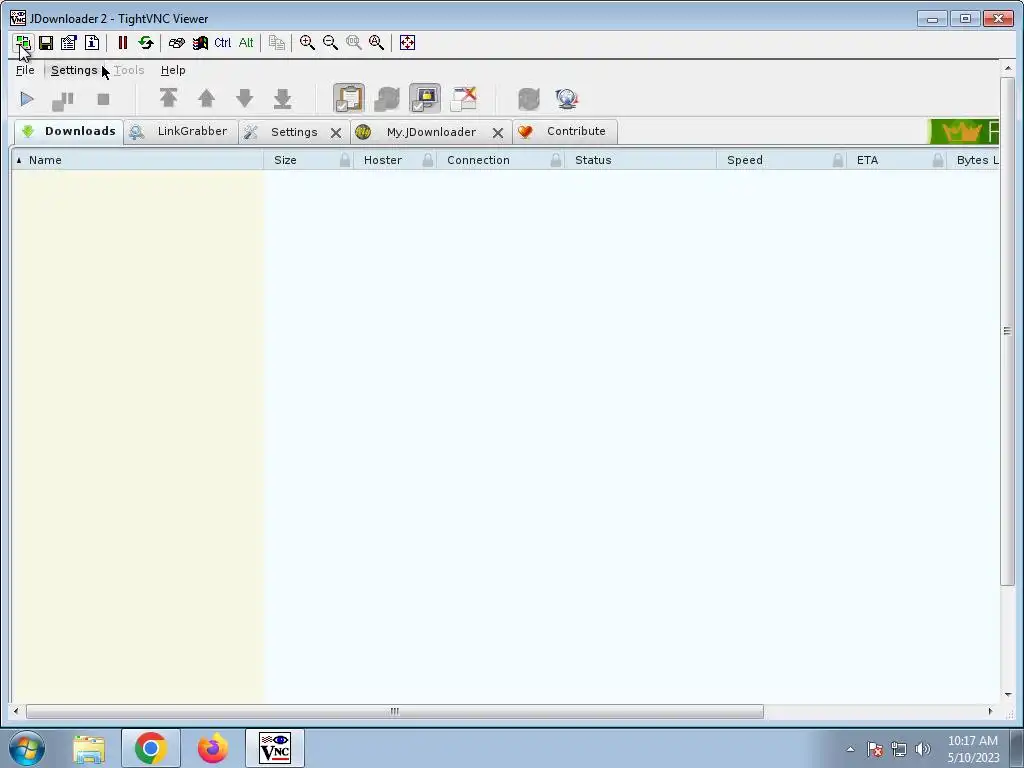The width and height of the screenshot is (1024, 768).
Task: Start downloads with the blue play icon
Action: 27,99
